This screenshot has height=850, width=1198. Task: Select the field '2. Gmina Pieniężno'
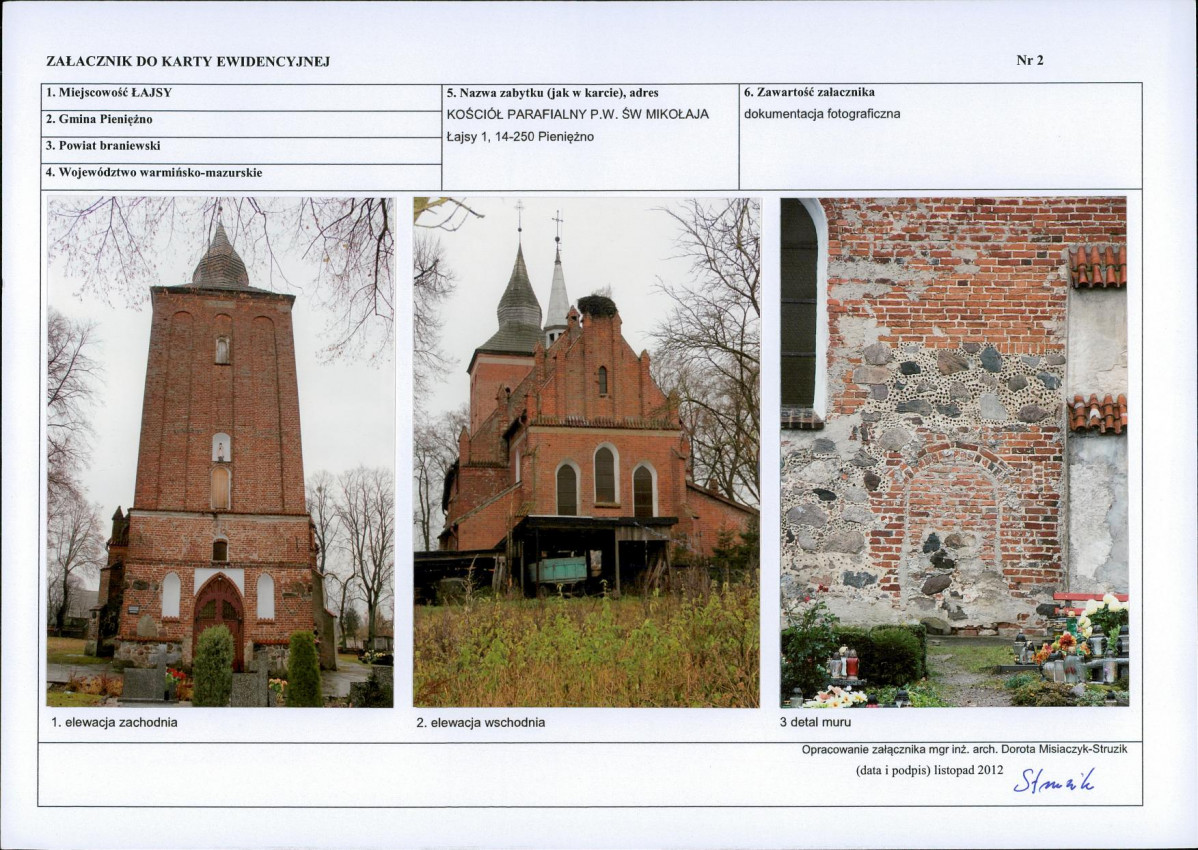coord(241,124)
